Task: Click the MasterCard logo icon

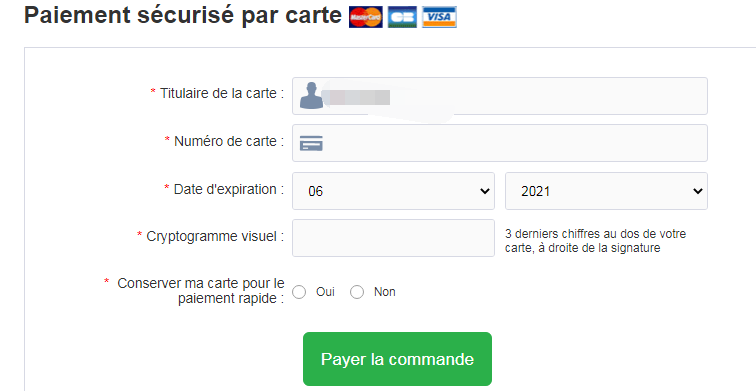Action: coord(365,17)
